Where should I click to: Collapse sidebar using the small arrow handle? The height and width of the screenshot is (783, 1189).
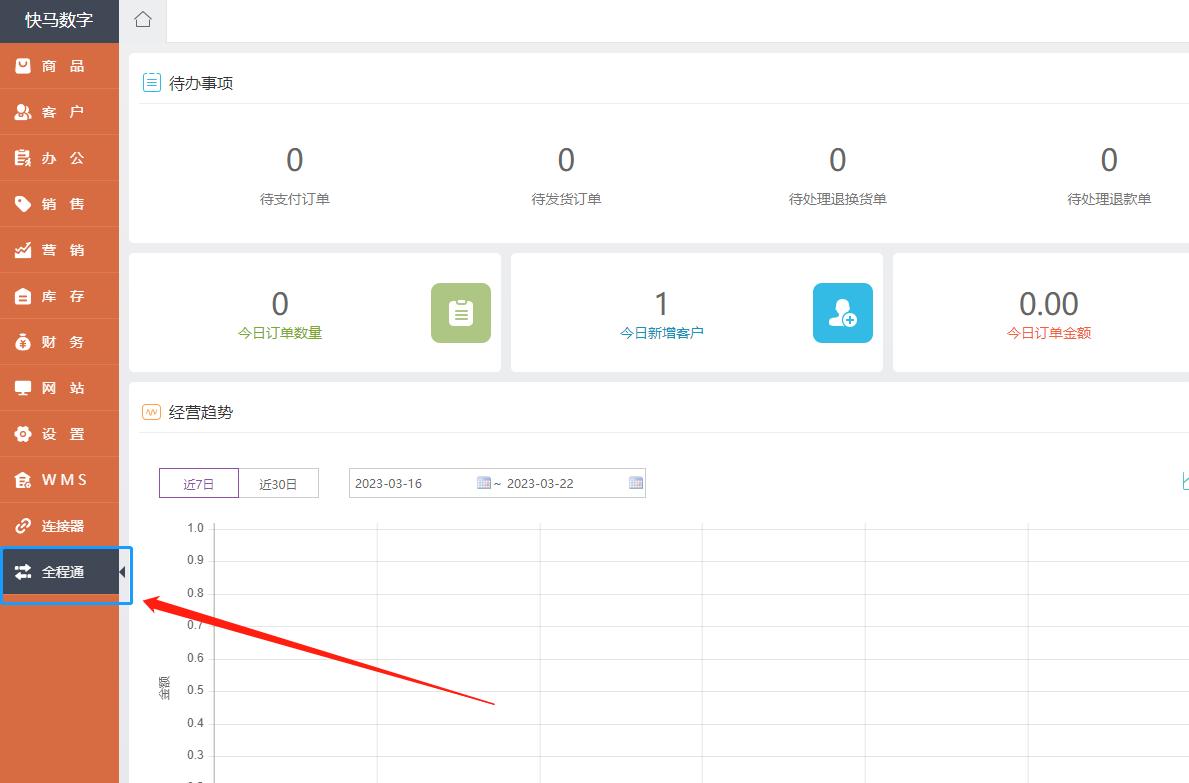[122, 572]
